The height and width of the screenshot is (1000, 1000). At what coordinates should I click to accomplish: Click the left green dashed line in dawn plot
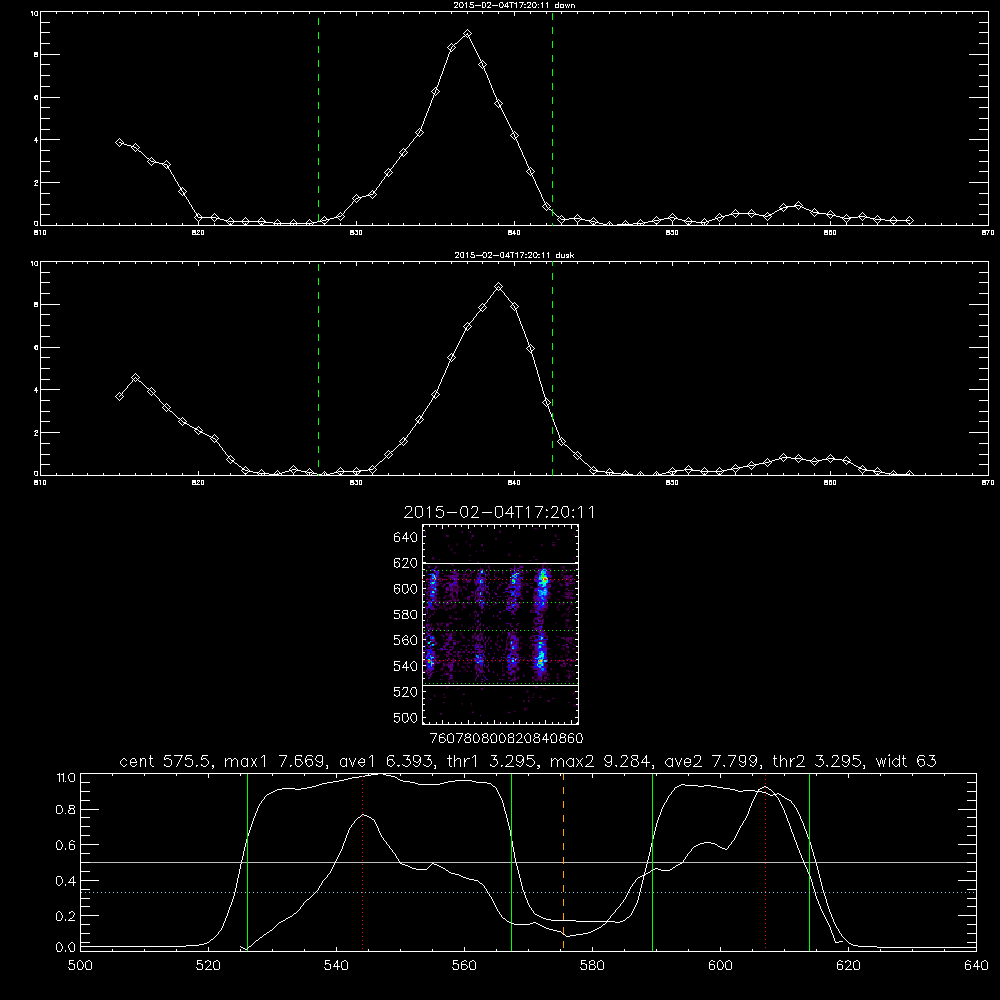coord(318,118)
